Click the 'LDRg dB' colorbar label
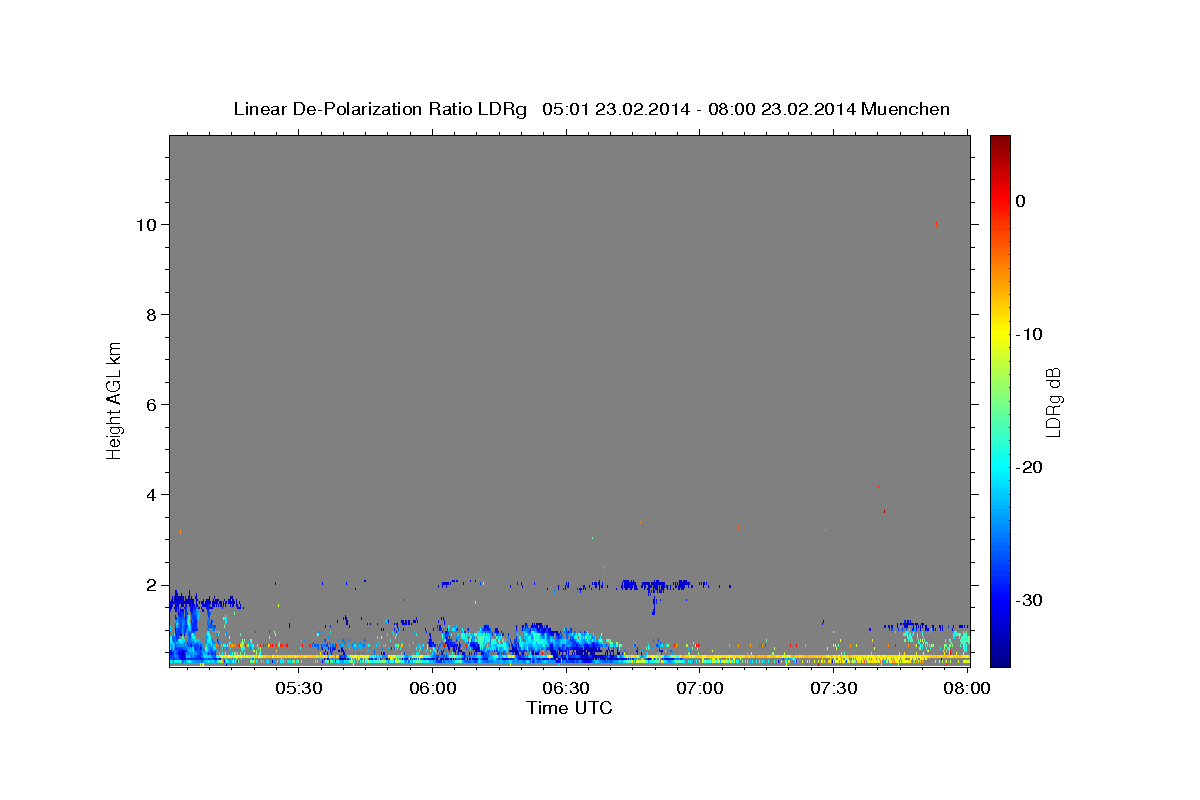This screenshot has width=1200, height=800. click(1053, 402)
